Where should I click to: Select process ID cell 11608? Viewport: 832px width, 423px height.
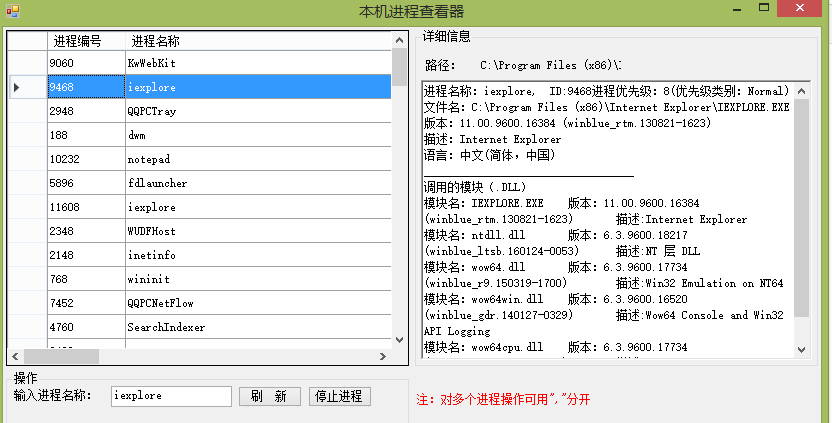86,207
